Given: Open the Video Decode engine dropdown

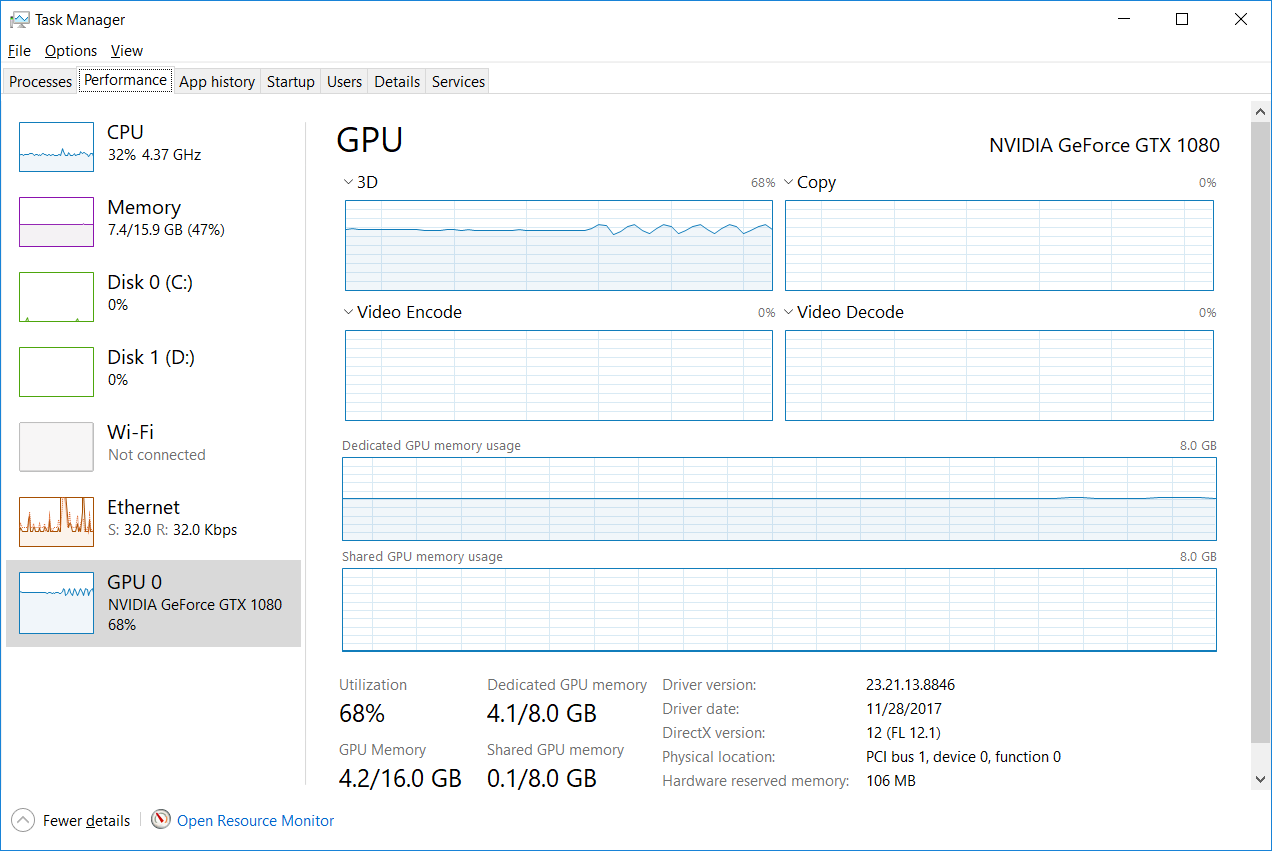Looking at the screenshot, I should 788,312.
